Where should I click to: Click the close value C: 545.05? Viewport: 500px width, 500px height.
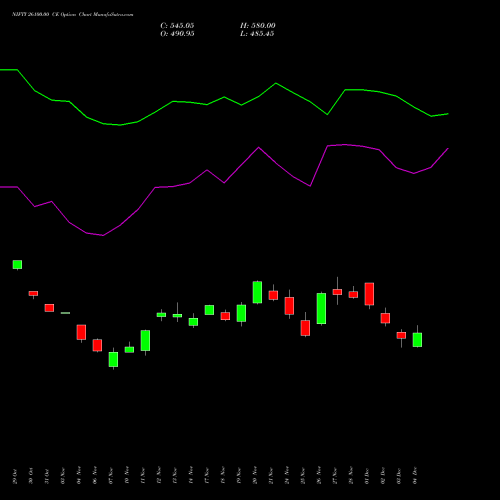[x=177, y=26]
